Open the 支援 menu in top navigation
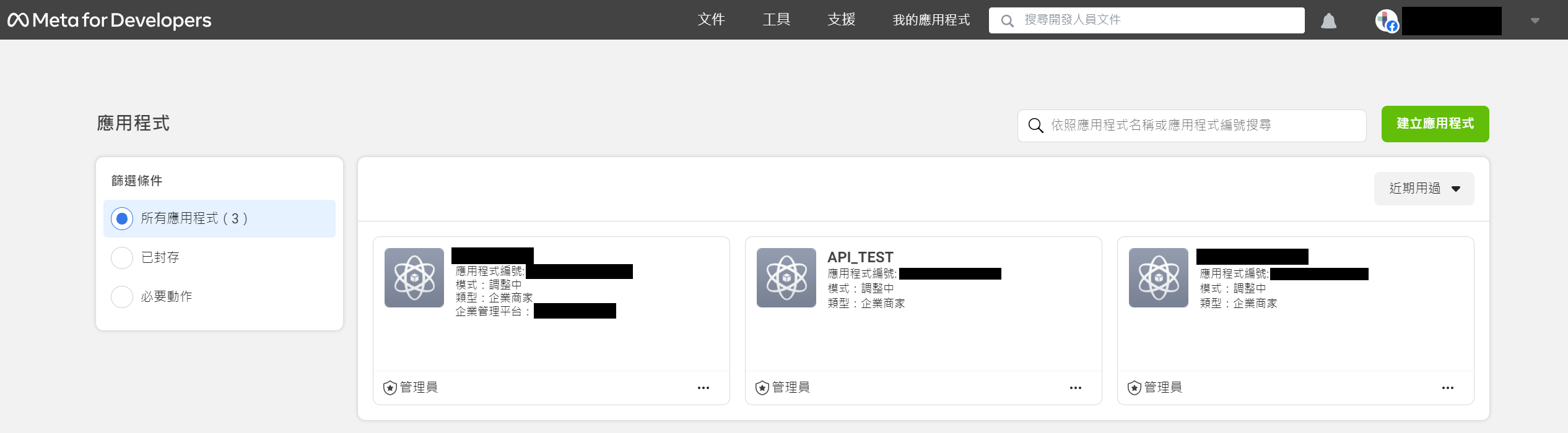The width and height of the screenshot is (1568, 433). click(x=842, y=20)
